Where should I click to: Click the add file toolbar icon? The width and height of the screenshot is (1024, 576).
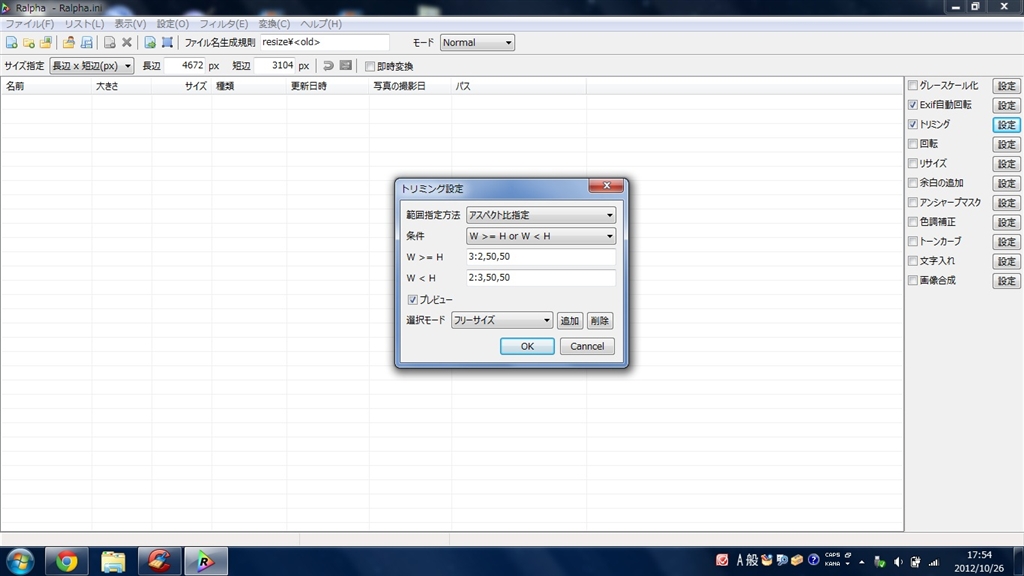tap(12, 42)
